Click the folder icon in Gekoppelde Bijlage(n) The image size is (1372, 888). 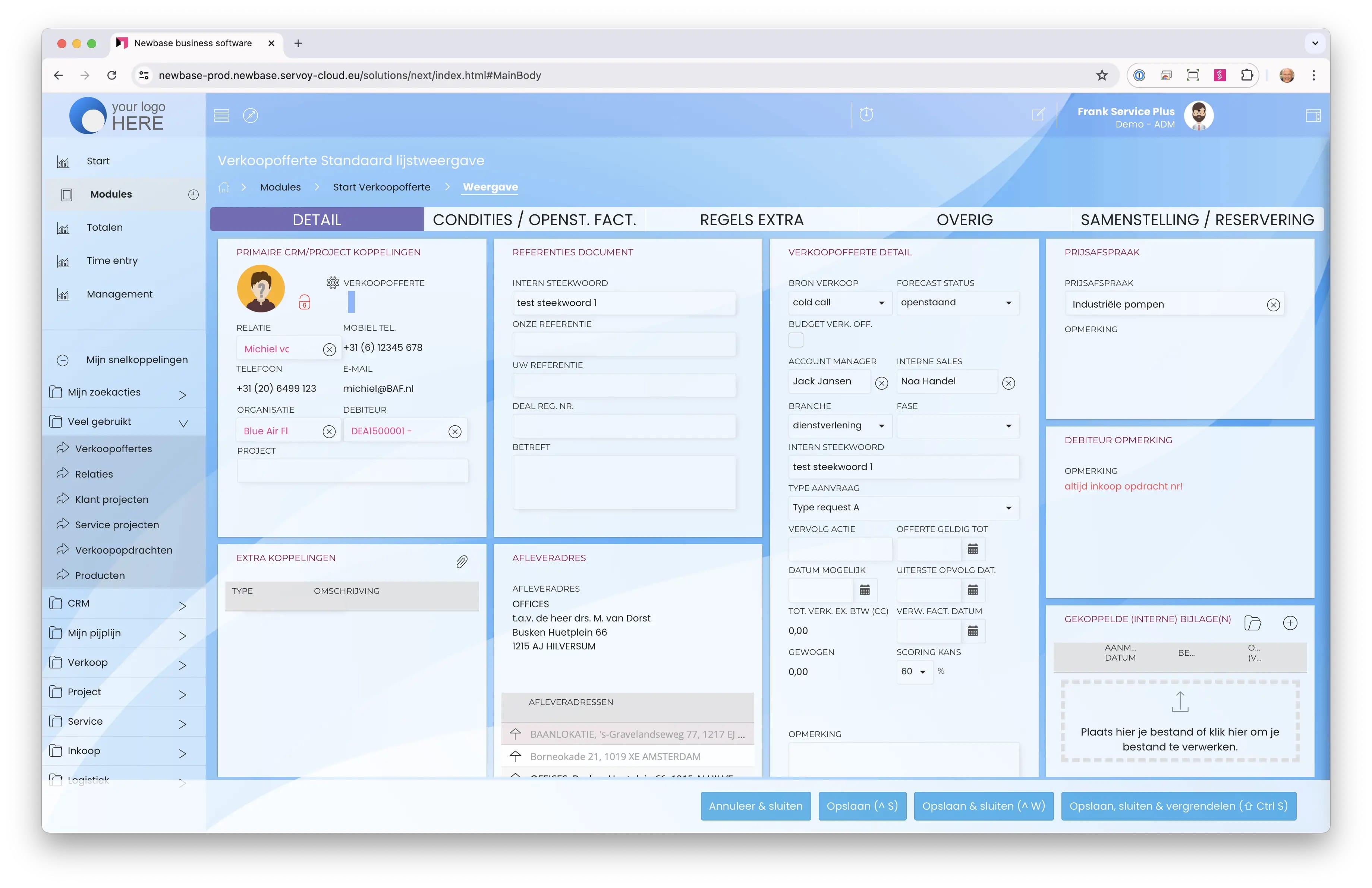pyautogui.click(x=1252, y=623)
